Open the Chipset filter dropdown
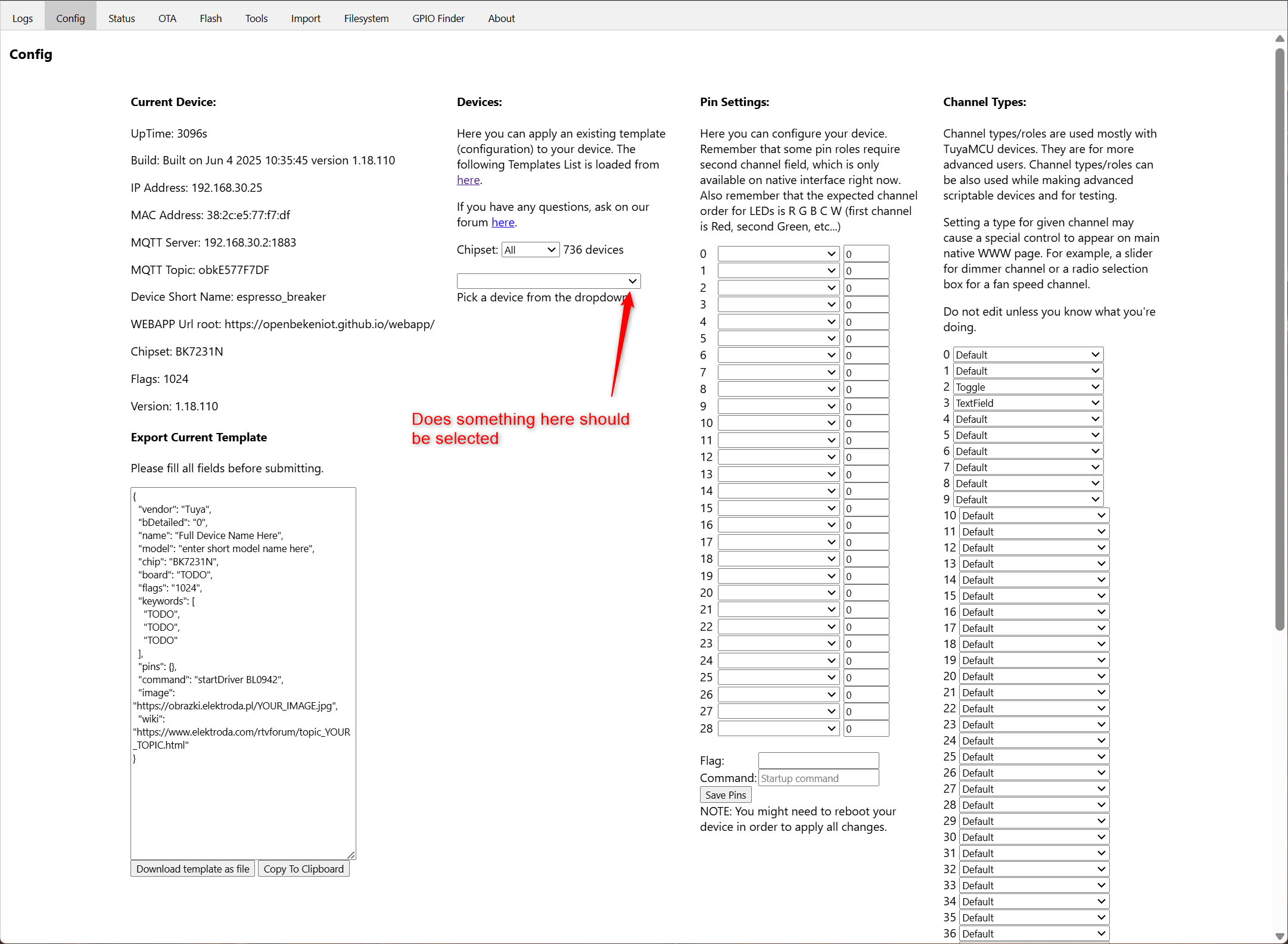 [x=530, y=250]
